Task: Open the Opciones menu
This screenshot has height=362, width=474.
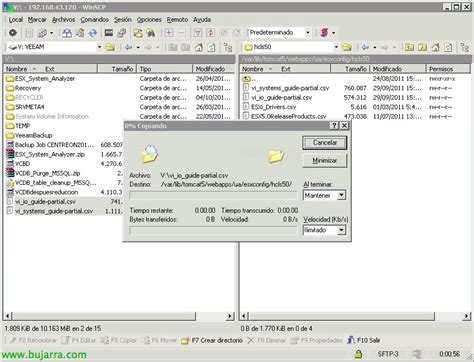Action: click(x=149, y=20)
